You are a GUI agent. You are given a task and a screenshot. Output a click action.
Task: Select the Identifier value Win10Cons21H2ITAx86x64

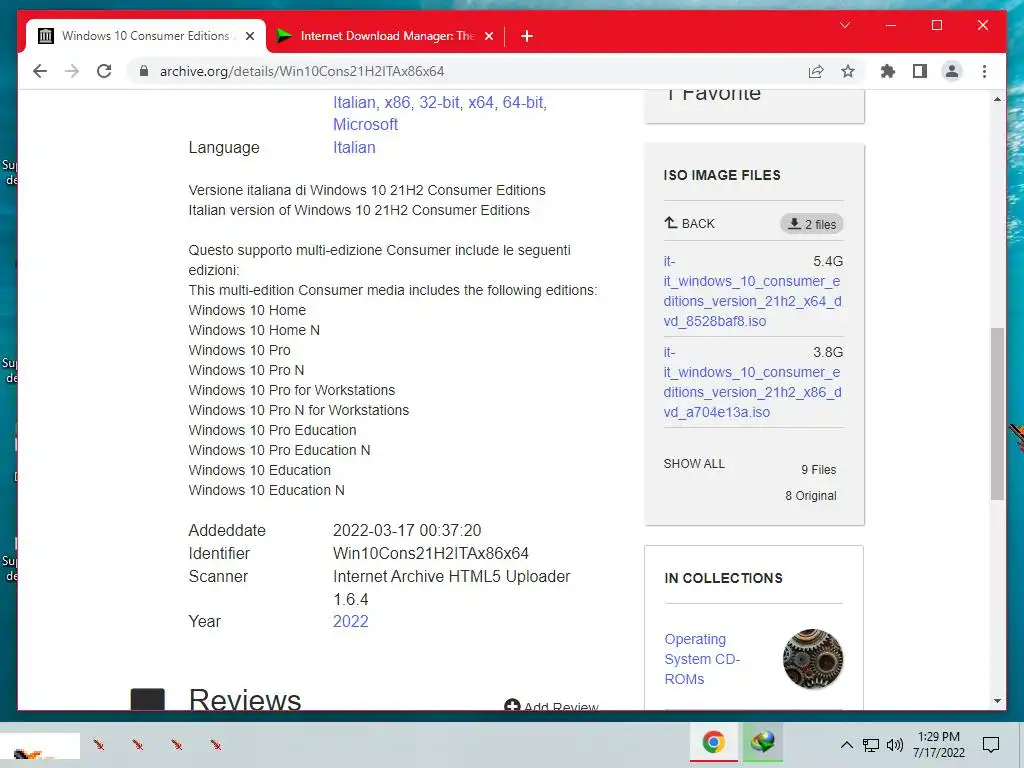click(x=430, y=553)
